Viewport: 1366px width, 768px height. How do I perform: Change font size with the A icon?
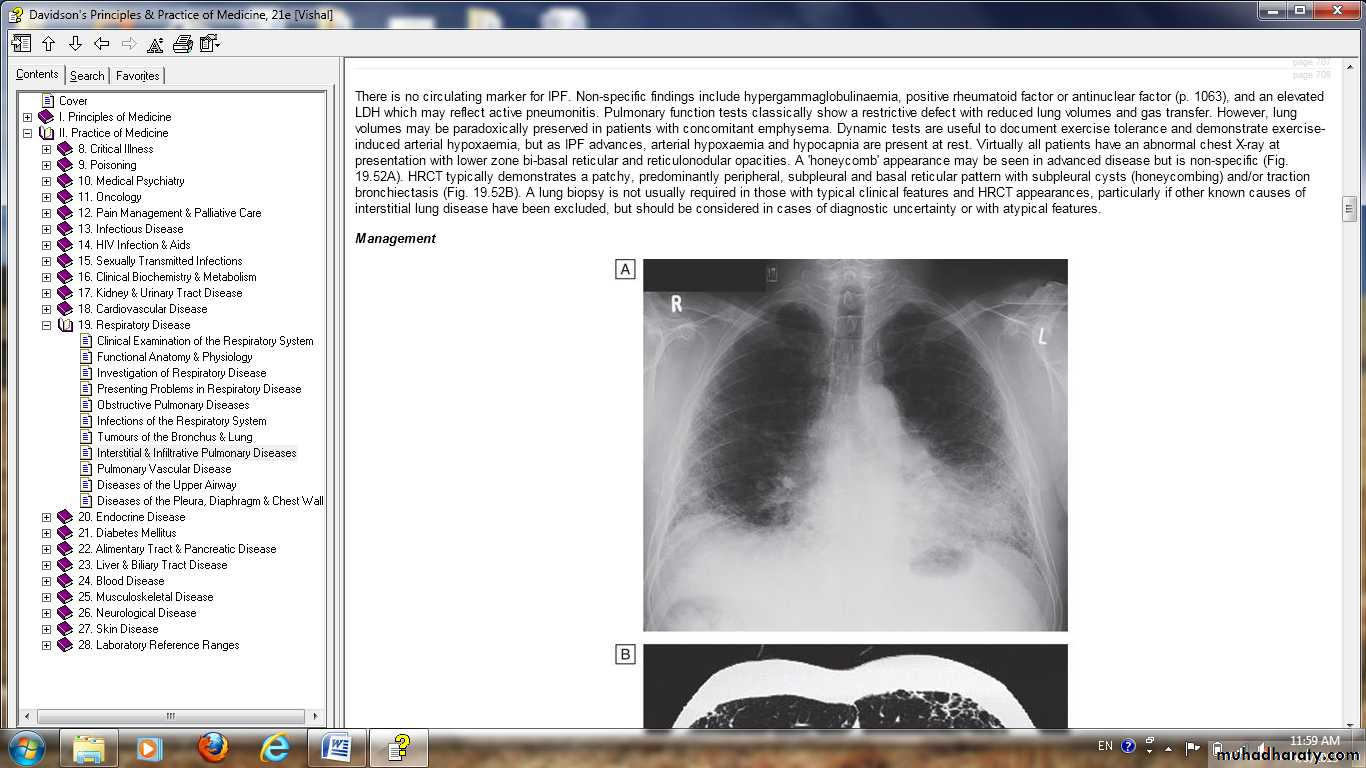click(x=155, y=44)
